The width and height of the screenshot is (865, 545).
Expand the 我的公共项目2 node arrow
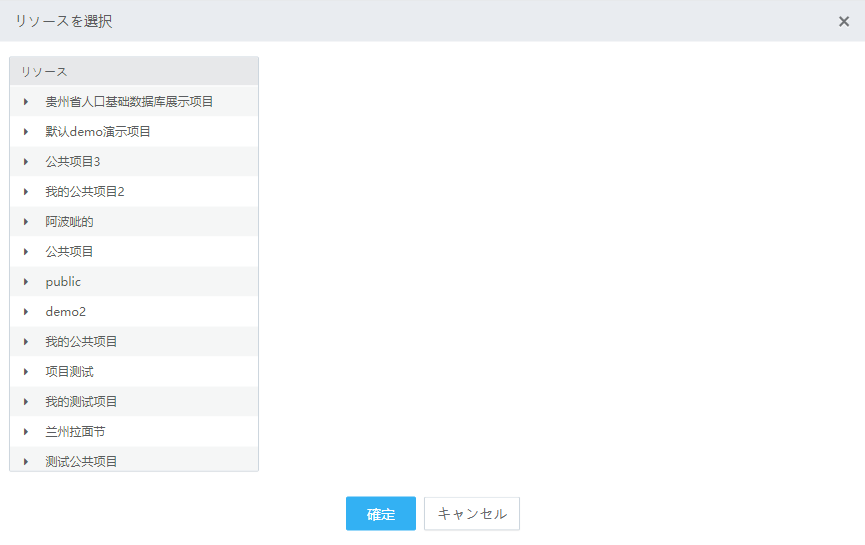(26, 192)
